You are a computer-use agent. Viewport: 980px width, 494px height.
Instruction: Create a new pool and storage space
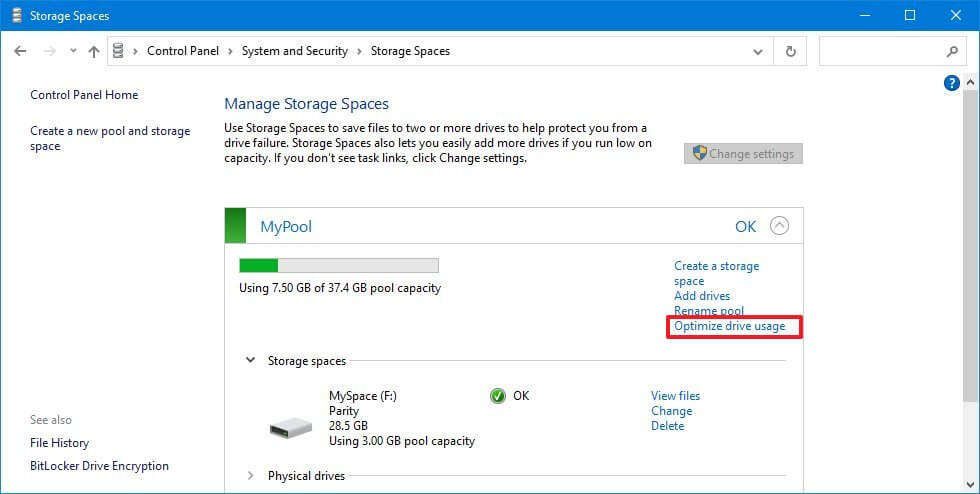coord(110,138)
